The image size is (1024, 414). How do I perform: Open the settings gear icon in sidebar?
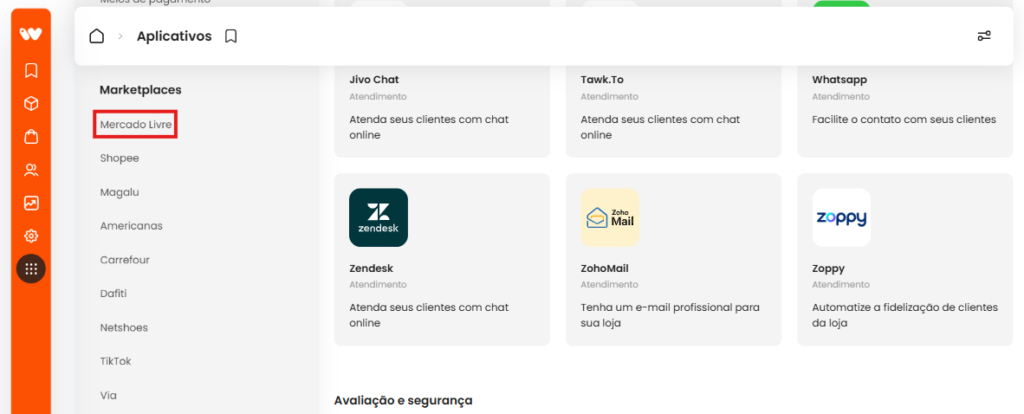click(31, 236)
